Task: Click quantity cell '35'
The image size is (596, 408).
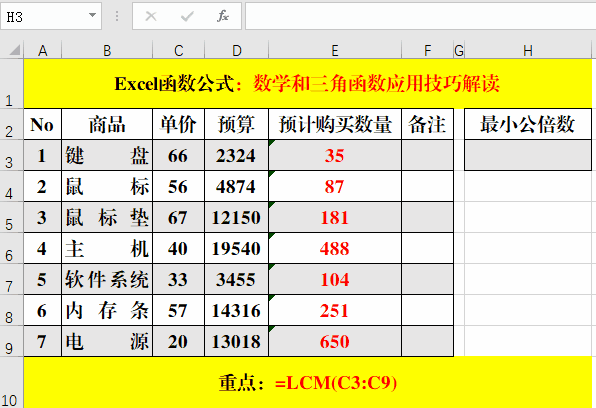Action: pyautogui.click(x=335, y=155)
